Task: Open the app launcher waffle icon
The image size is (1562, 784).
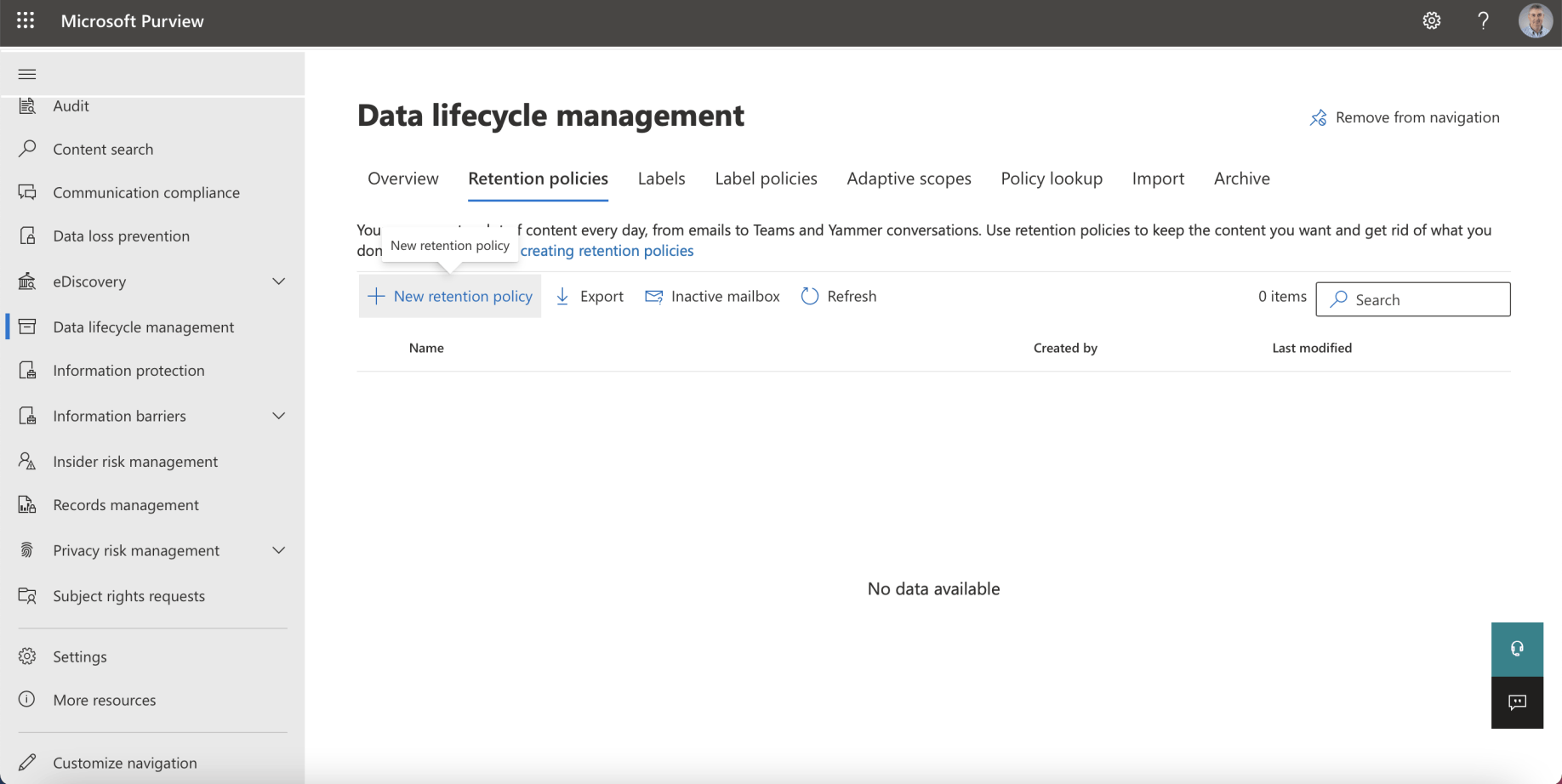Action: pos(26,20)
